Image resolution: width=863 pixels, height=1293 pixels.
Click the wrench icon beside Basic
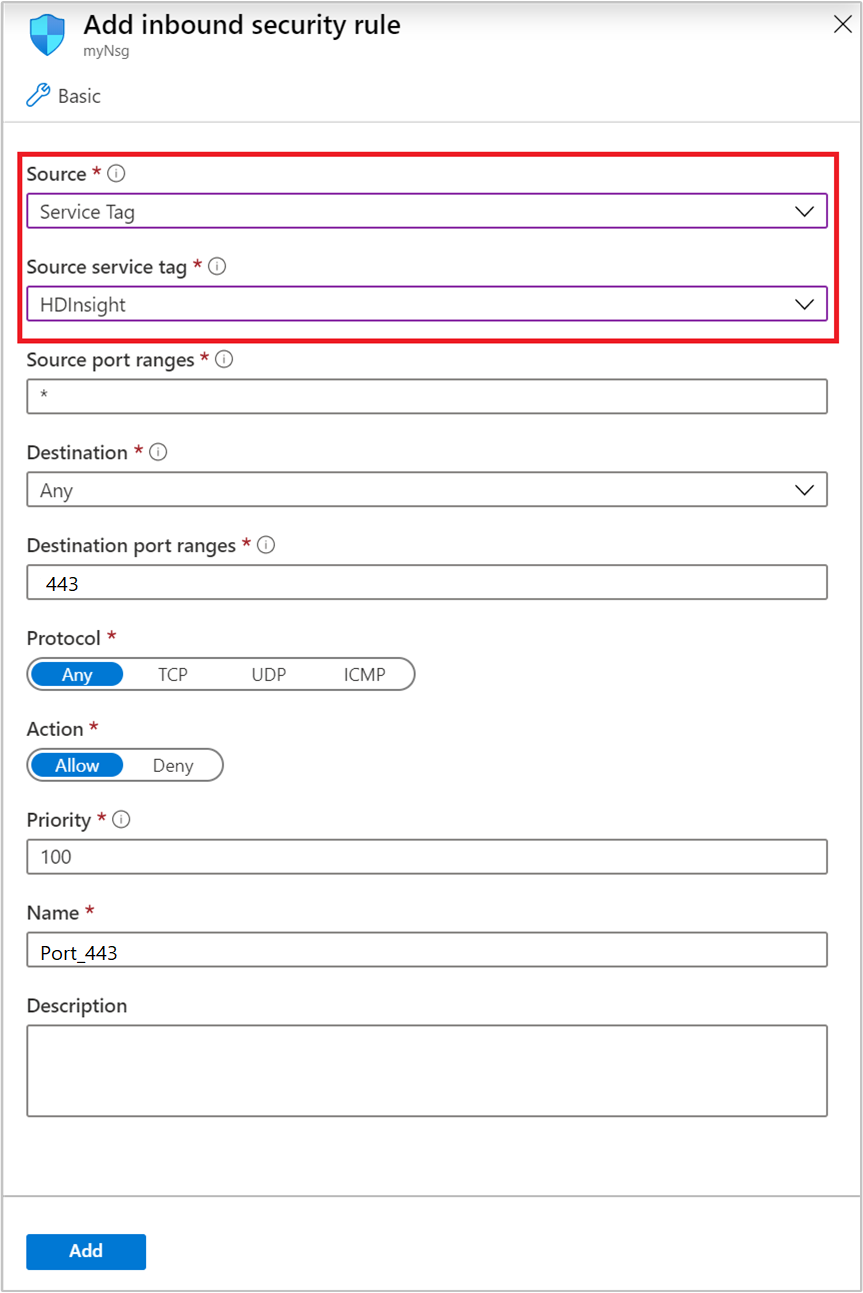(38, 95)
